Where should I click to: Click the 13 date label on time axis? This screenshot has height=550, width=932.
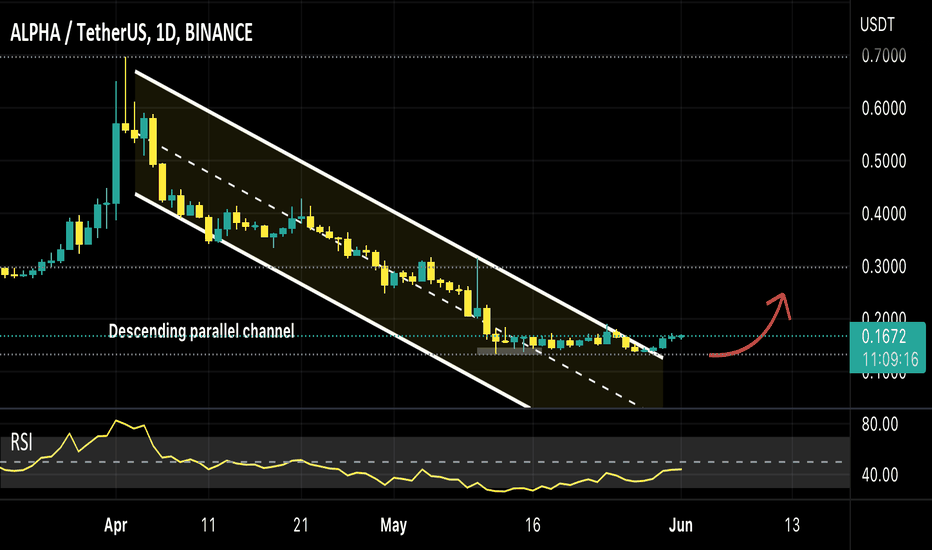pyautogui.click(x=792, y=526)
